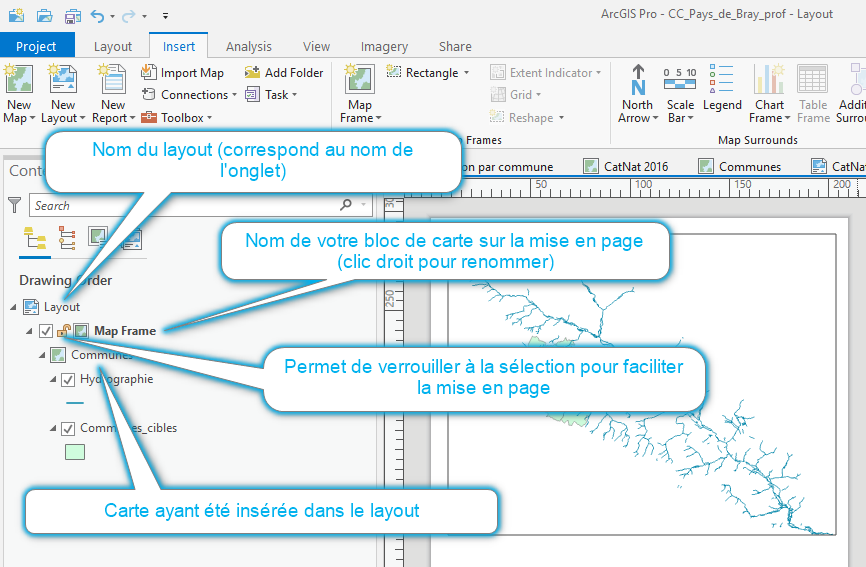Open the Share ribbon tab
Screen dimensions: 866x567
[x=455, y=46]
